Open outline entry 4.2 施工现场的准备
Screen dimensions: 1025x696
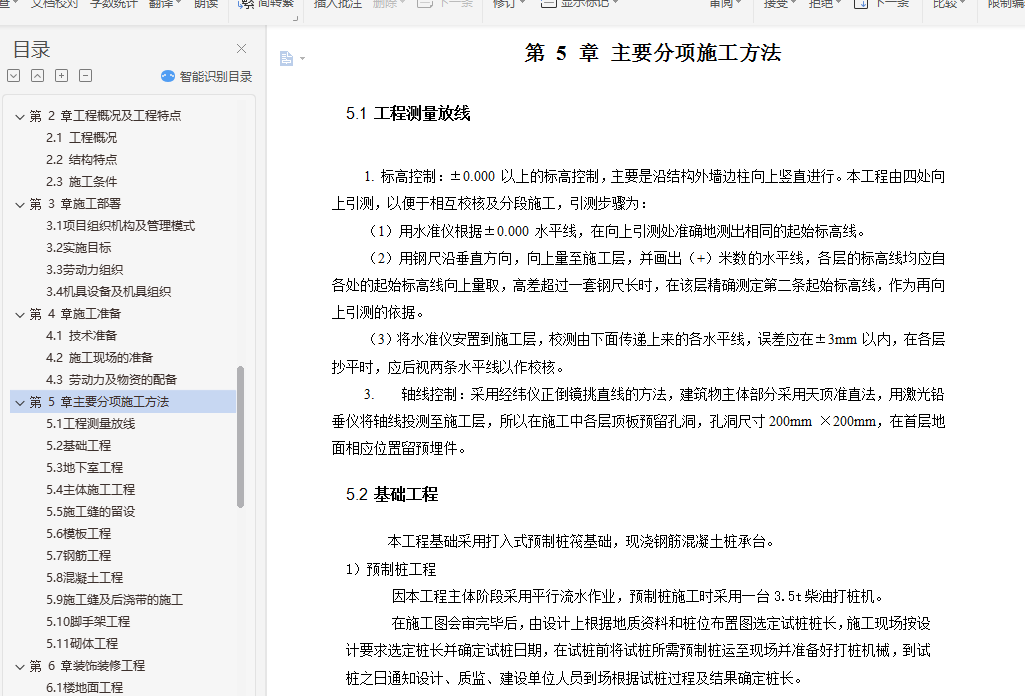tap(99, 357)
